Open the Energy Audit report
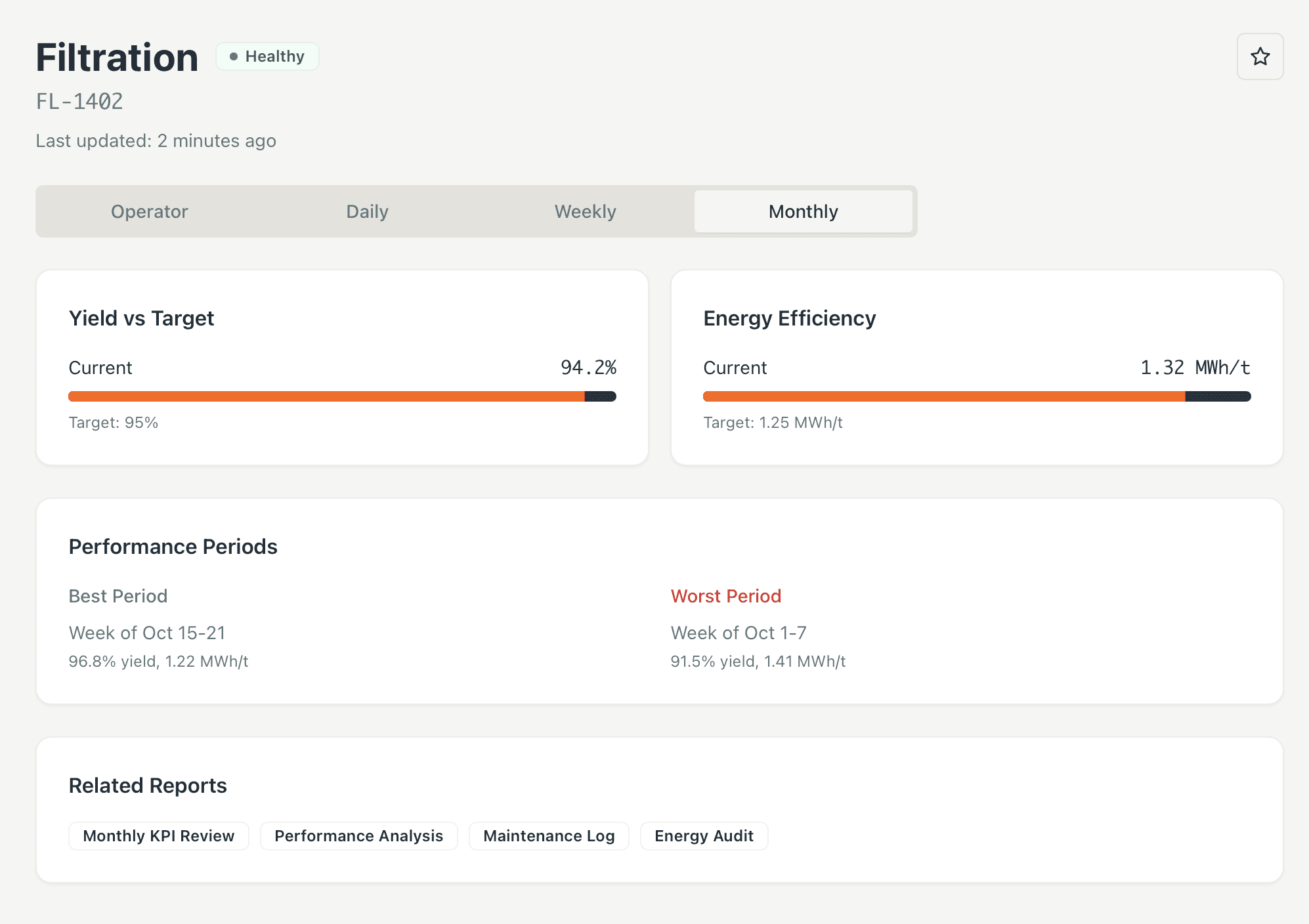Image resolution: width=1309 pixels, height=924 pixels. pyautogui.click(x=704, y=835)
